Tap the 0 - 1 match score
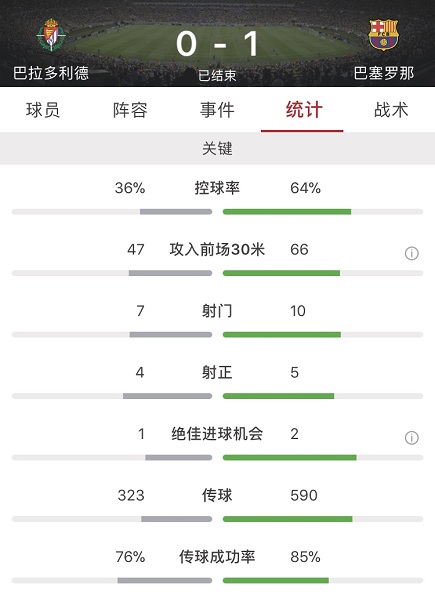 (218, 44)
